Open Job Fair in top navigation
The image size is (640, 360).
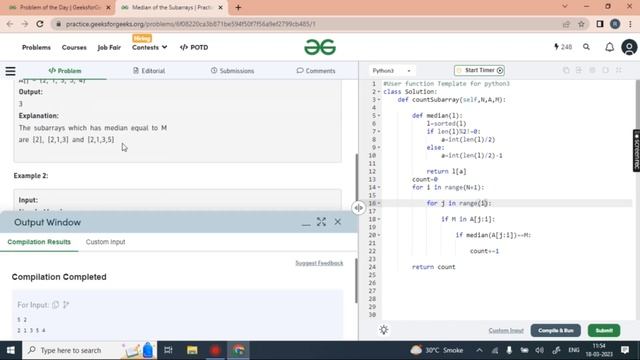click(x=109, y=47)
